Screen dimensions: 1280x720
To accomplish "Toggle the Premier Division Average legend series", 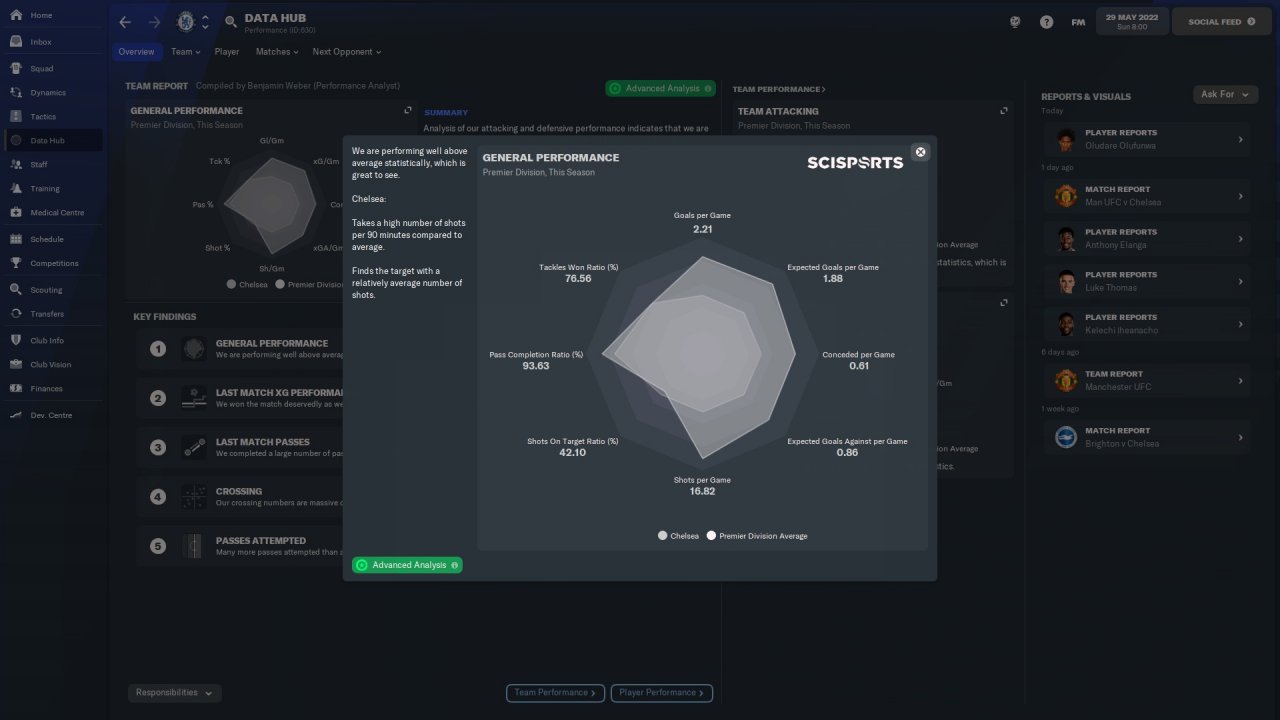I will [757, 536].
